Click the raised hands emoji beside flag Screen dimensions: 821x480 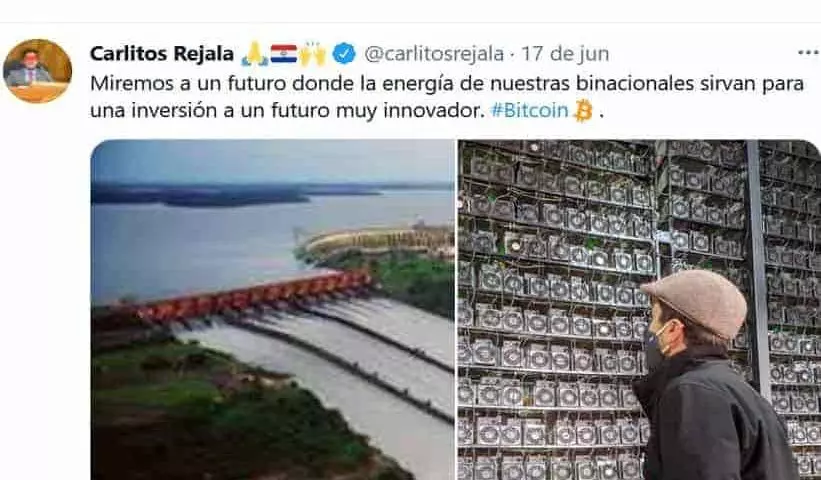(312, 54)
